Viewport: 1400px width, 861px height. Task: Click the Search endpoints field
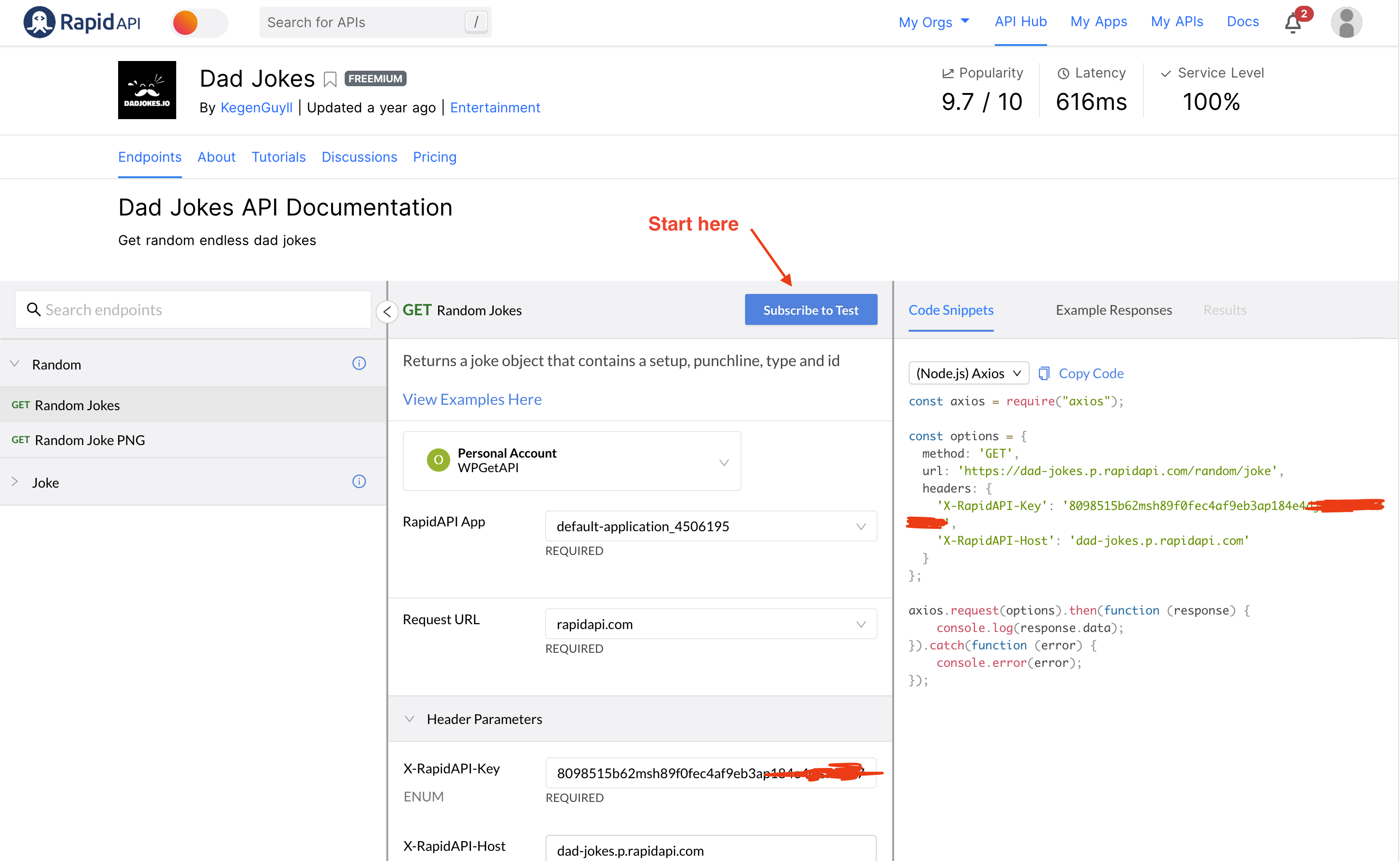(193, 310)
